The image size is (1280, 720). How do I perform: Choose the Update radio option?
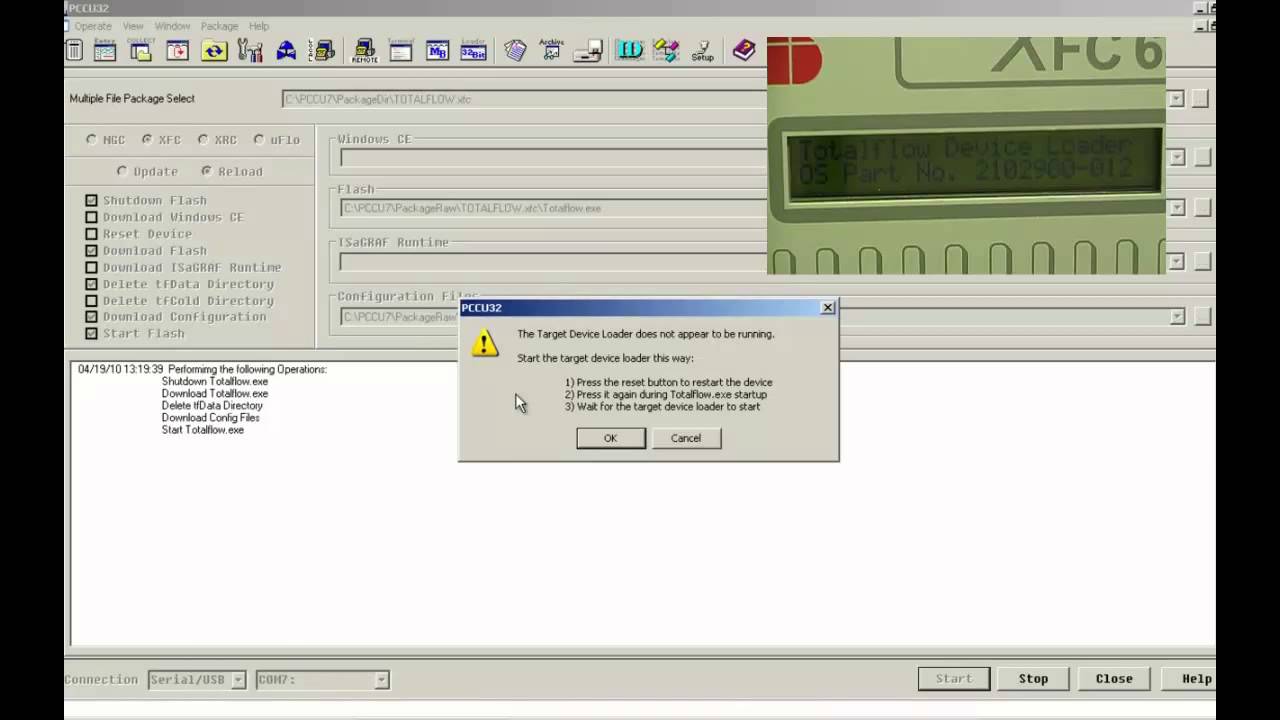click(122, 171)
